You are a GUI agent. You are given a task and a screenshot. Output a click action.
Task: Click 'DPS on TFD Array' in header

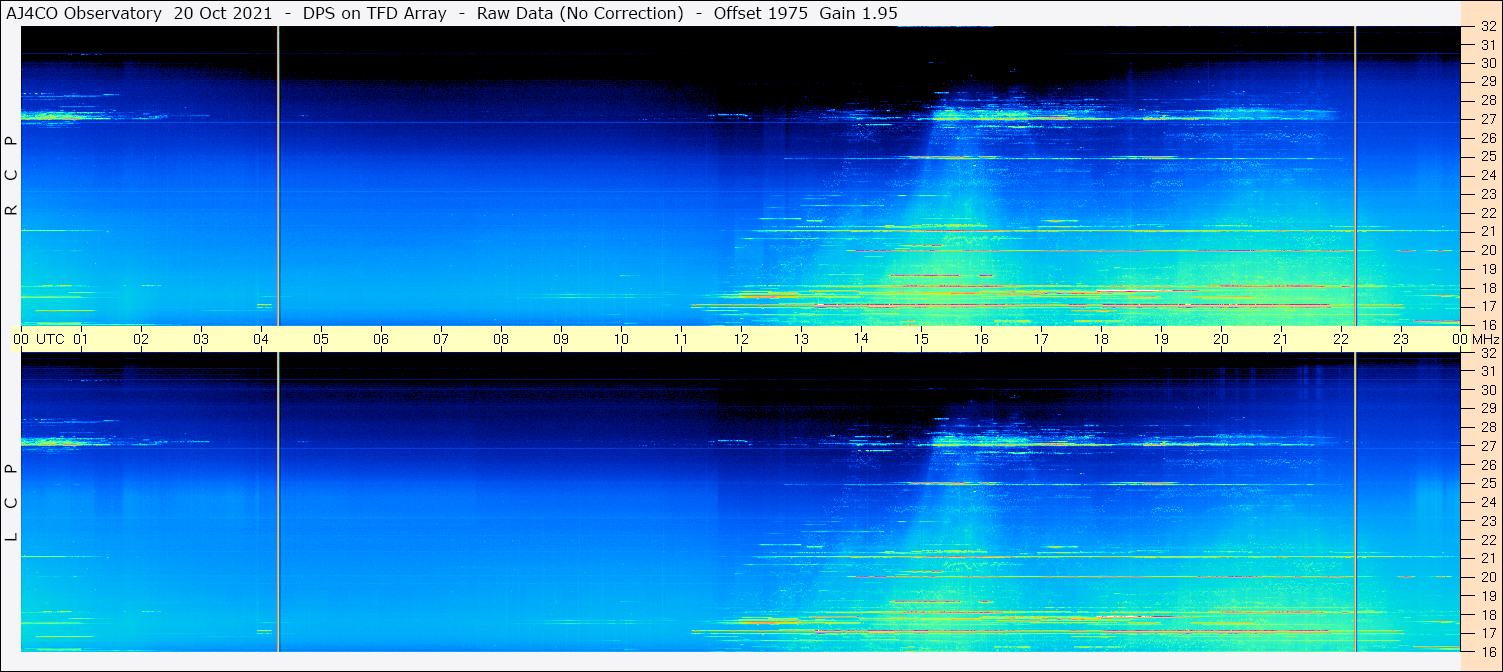375,13
